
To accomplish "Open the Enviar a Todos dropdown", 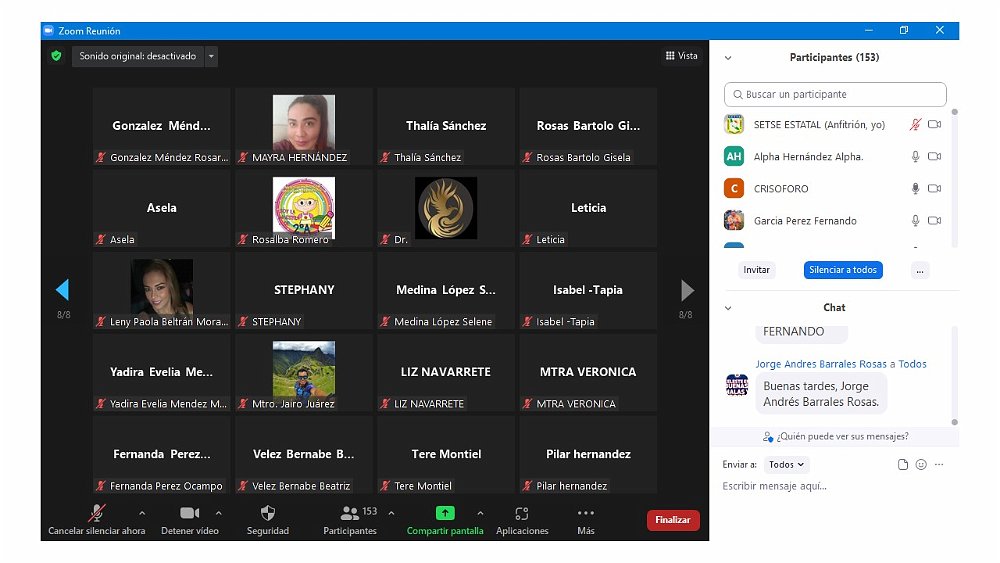I will tap(787, 465).
